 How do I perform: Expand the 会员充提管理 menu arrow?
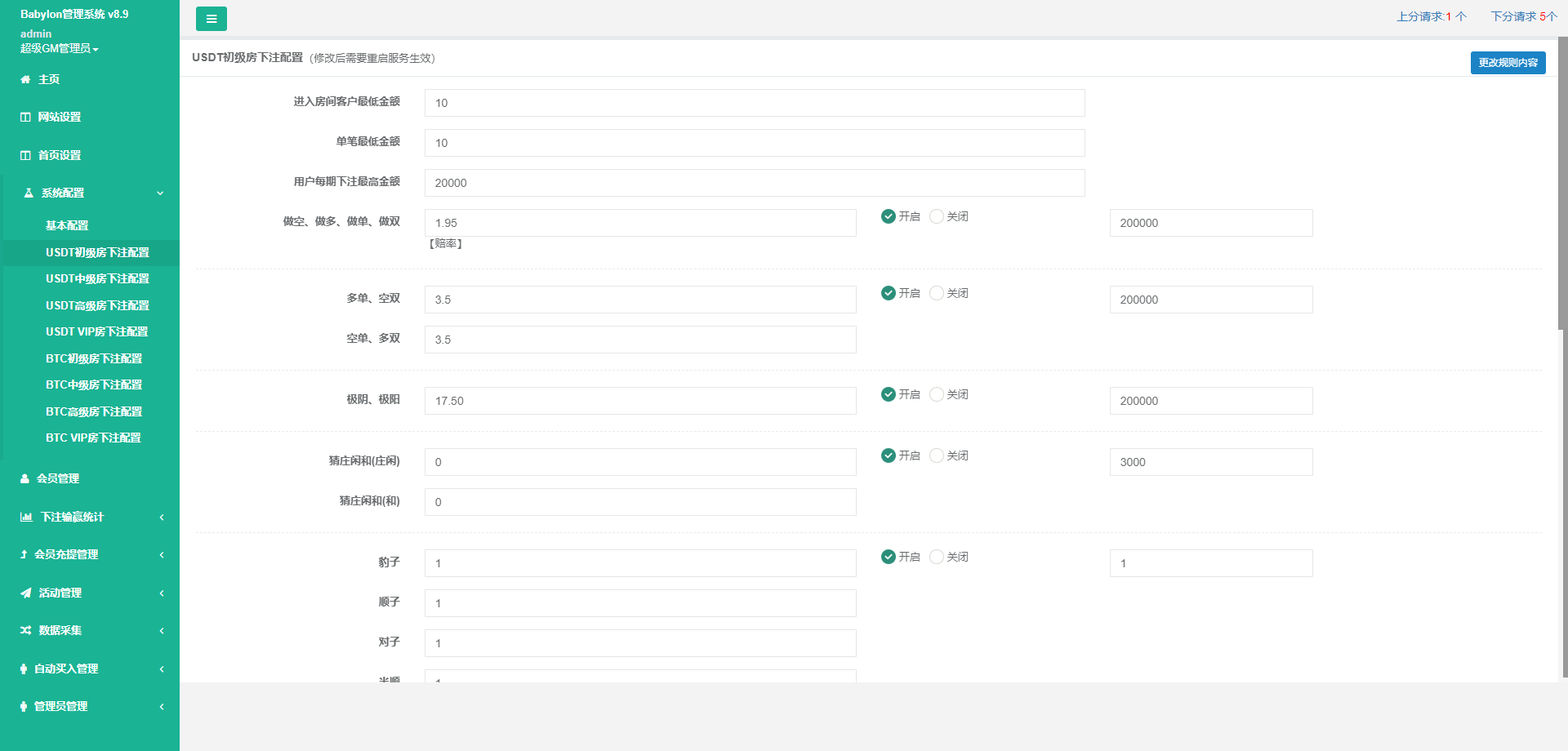point(162,555)
